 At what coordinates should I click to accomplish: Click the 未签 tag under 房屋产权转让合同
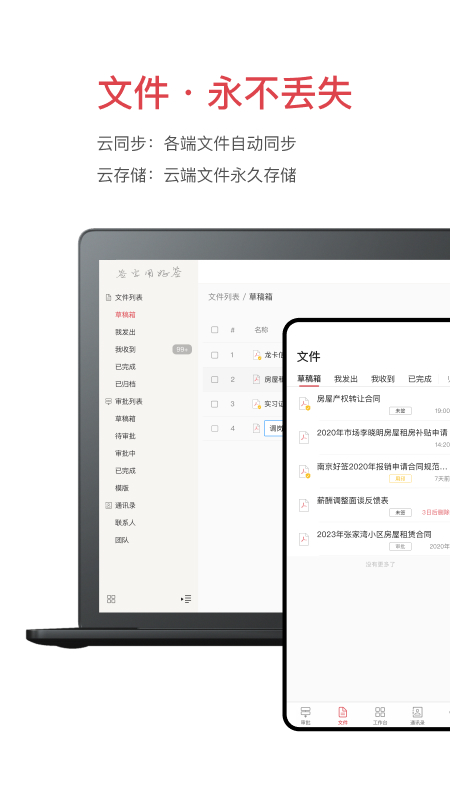tap(401, 411)
